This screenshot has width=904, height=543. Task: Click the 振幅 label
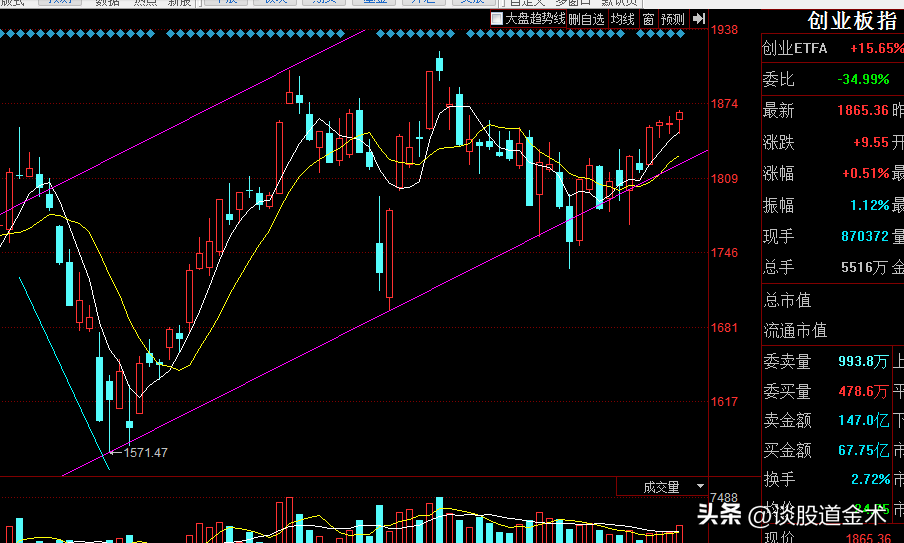pyautogui.click(x=778, y=205)
